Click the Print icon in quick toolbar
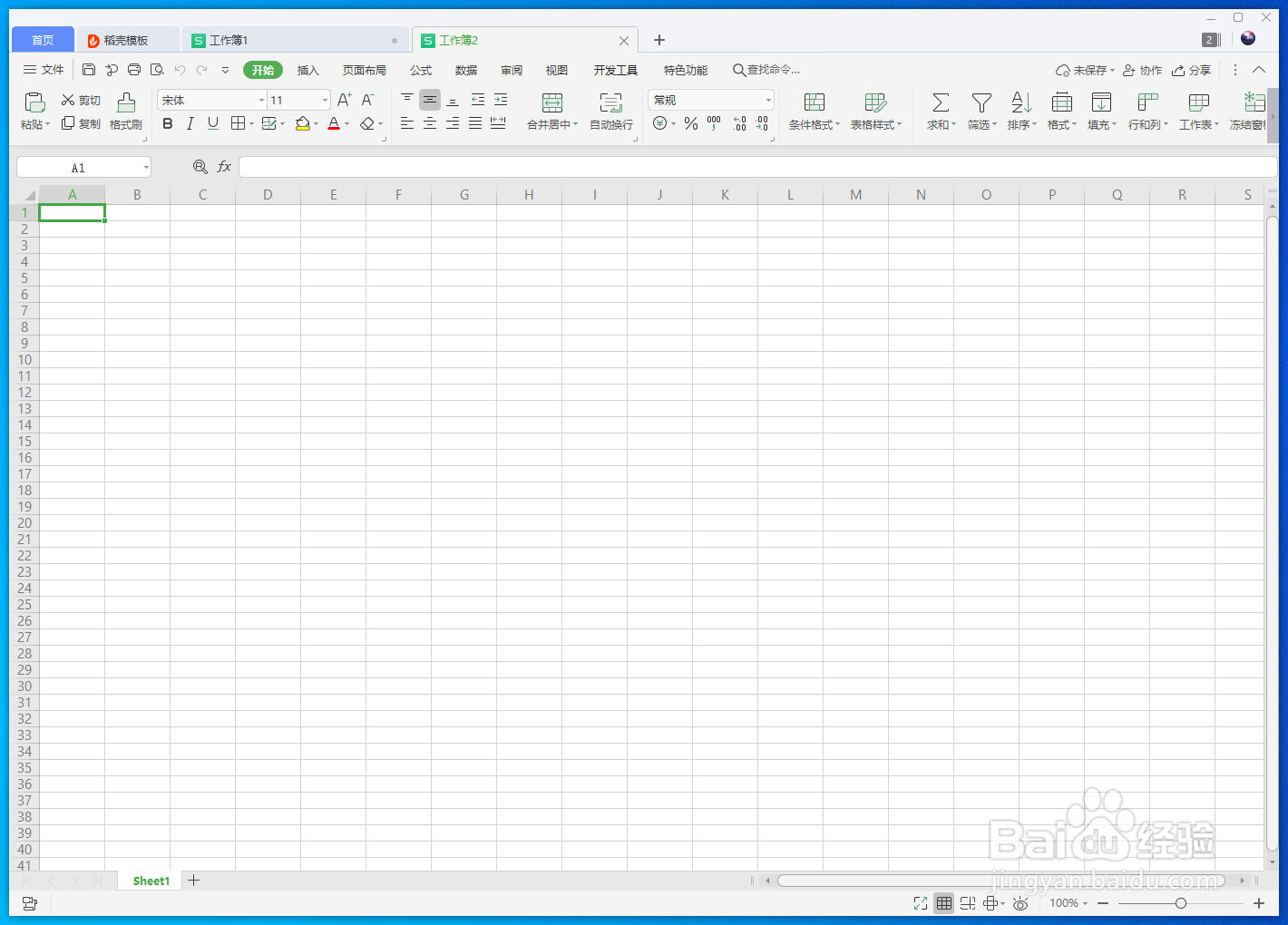Image resolution: width=1288 pixels, height=925 pixels. tap(134, 70)
